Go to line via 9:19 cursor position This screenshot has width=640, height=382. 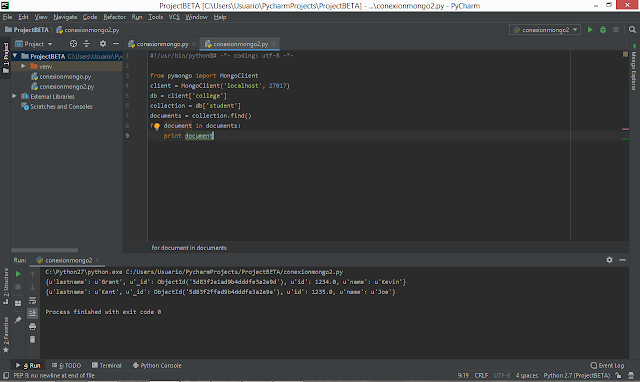click(463, 375)
